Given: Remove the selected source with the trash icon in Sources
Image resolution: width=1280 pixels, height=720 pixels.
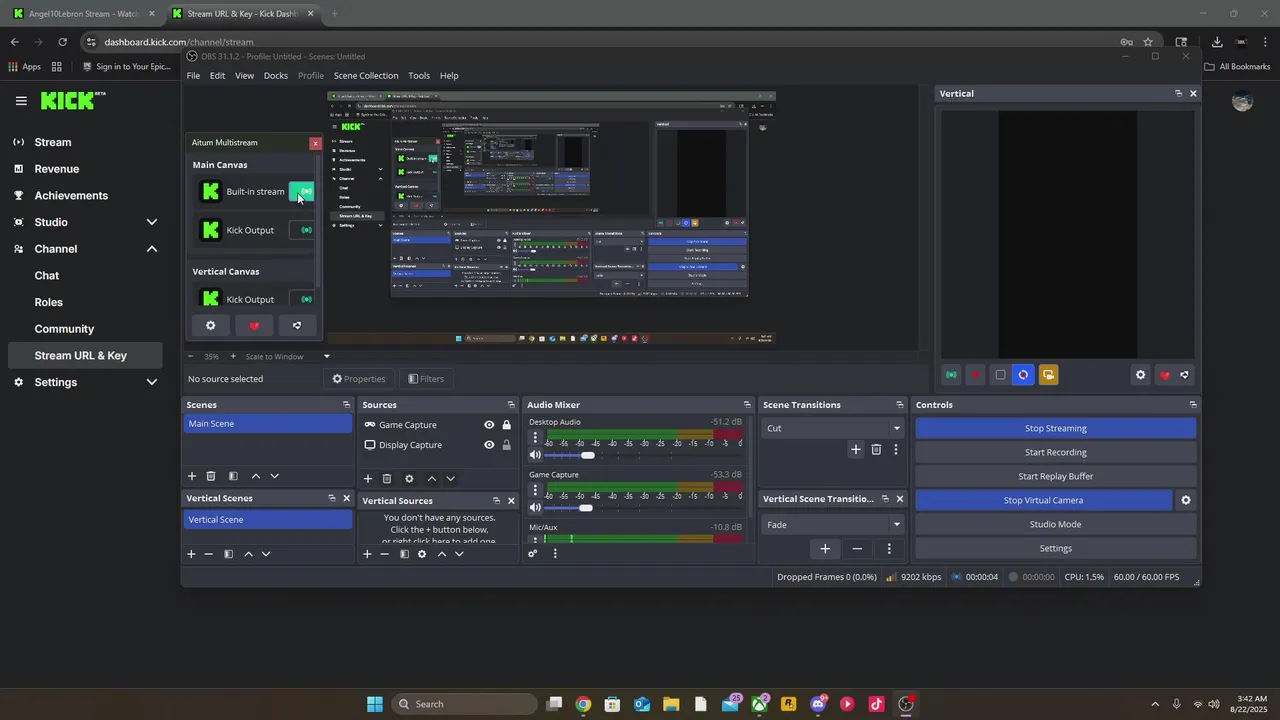Looking at the screenshot, I should [387, 479].
